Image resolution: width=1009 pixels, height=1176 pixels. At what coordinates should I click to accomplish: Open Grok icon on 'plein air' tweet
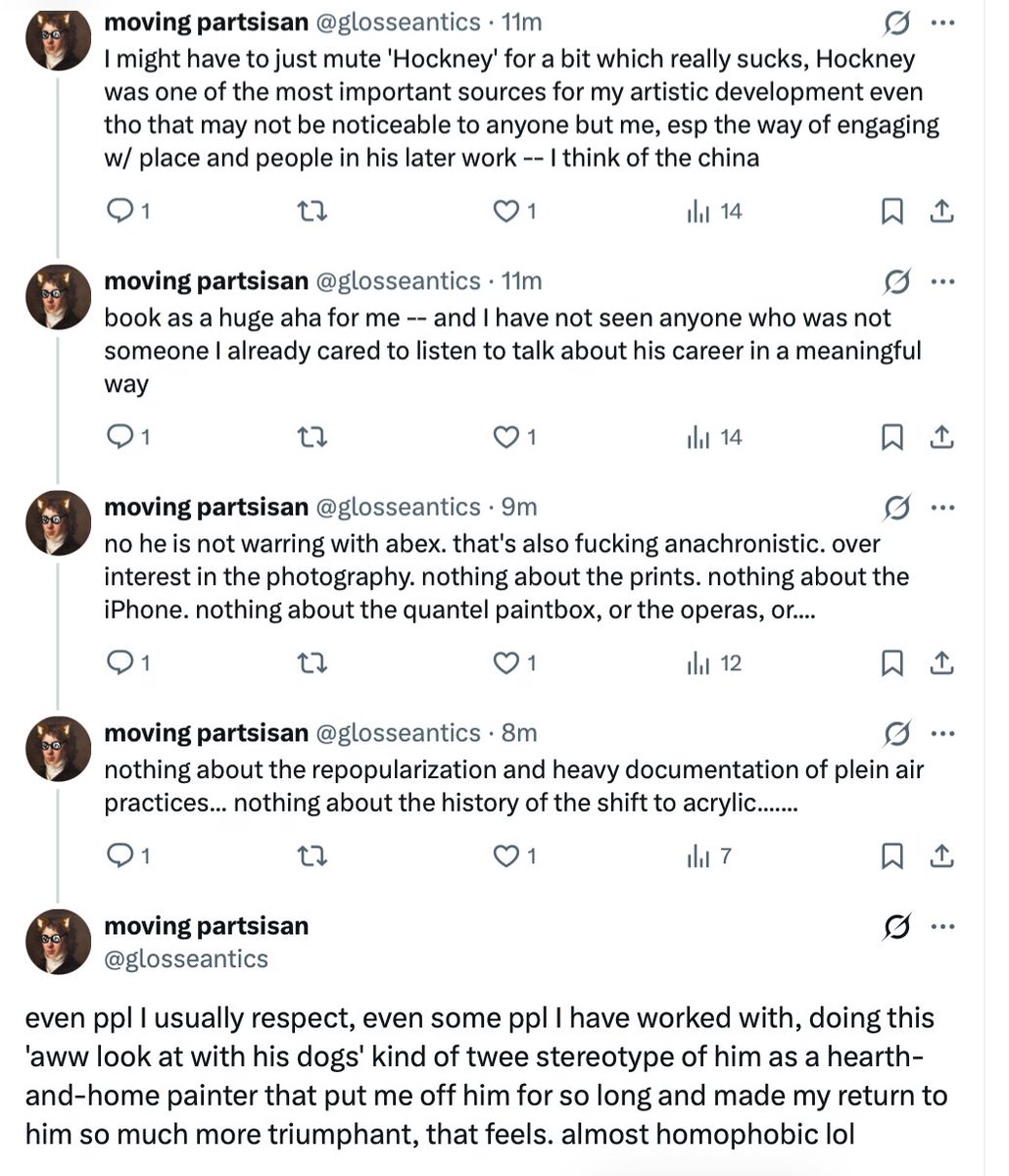tap(894, 733)
